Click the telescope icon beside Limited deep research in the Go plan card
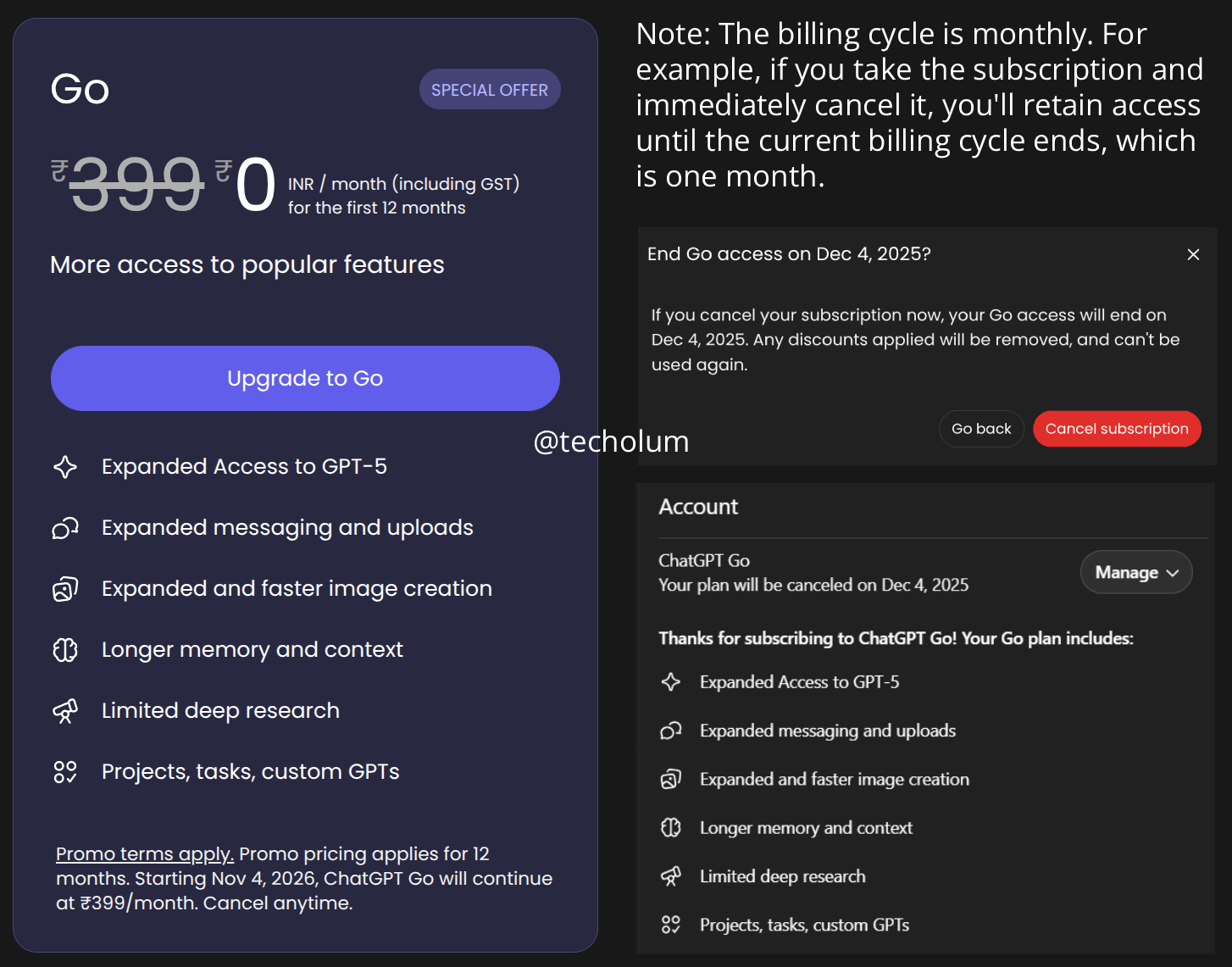 (65, 711)
